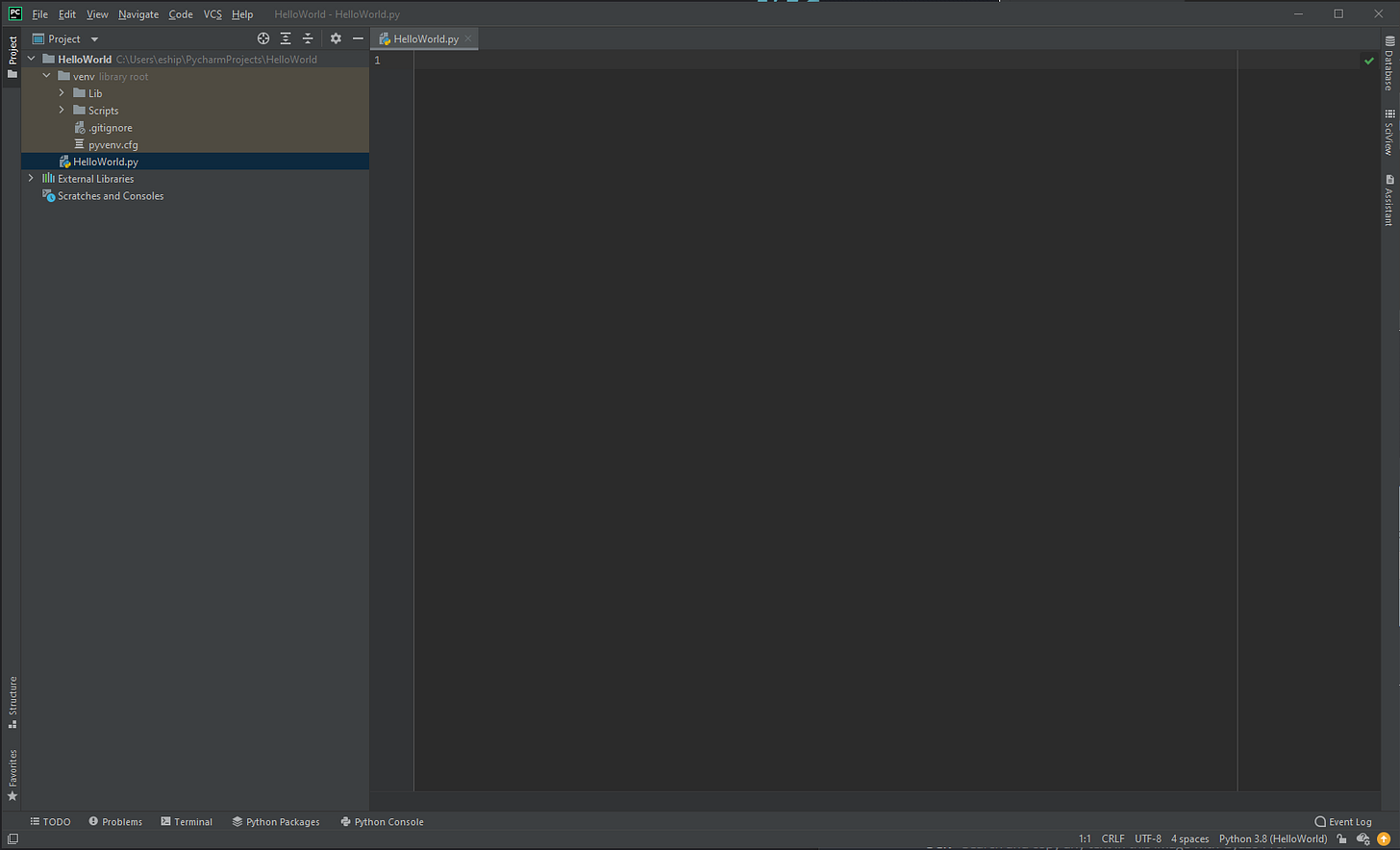The width and height of the screenshot is (1400, 850).
Task: Close the HelloWorld.py editor tab
Action: 468,39
